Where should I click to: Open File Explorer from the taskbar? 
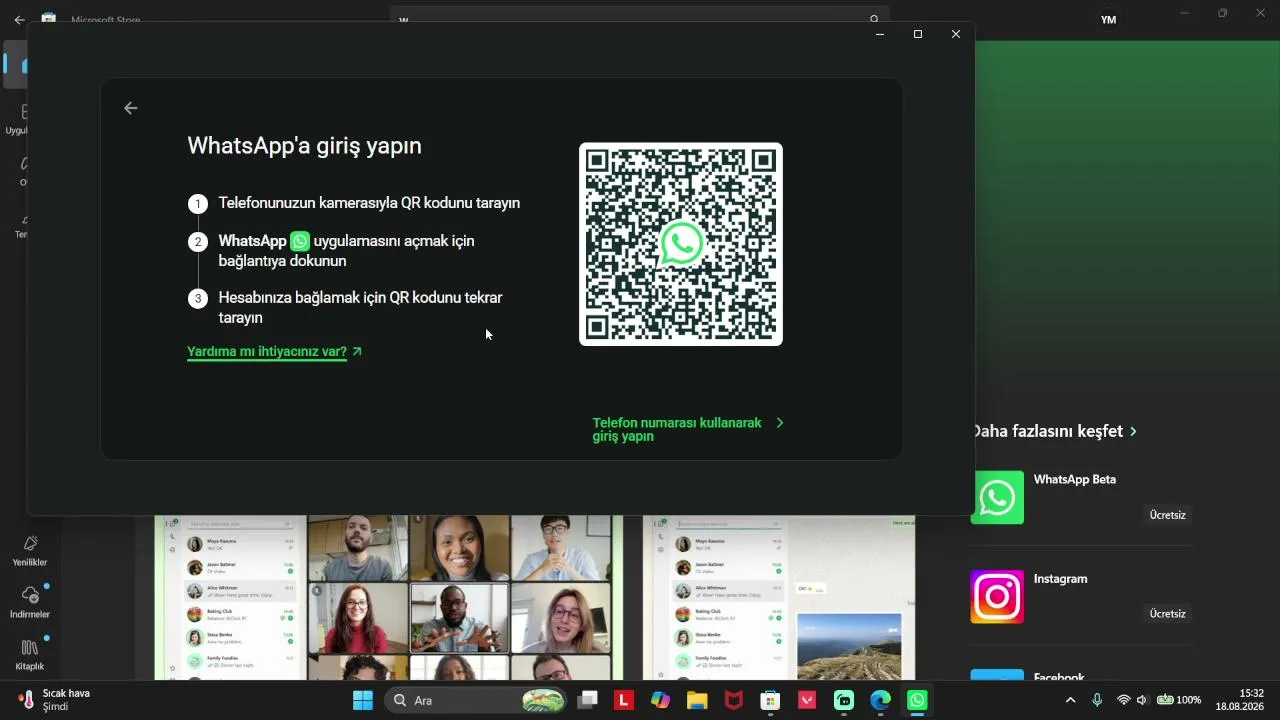point(697,700)
